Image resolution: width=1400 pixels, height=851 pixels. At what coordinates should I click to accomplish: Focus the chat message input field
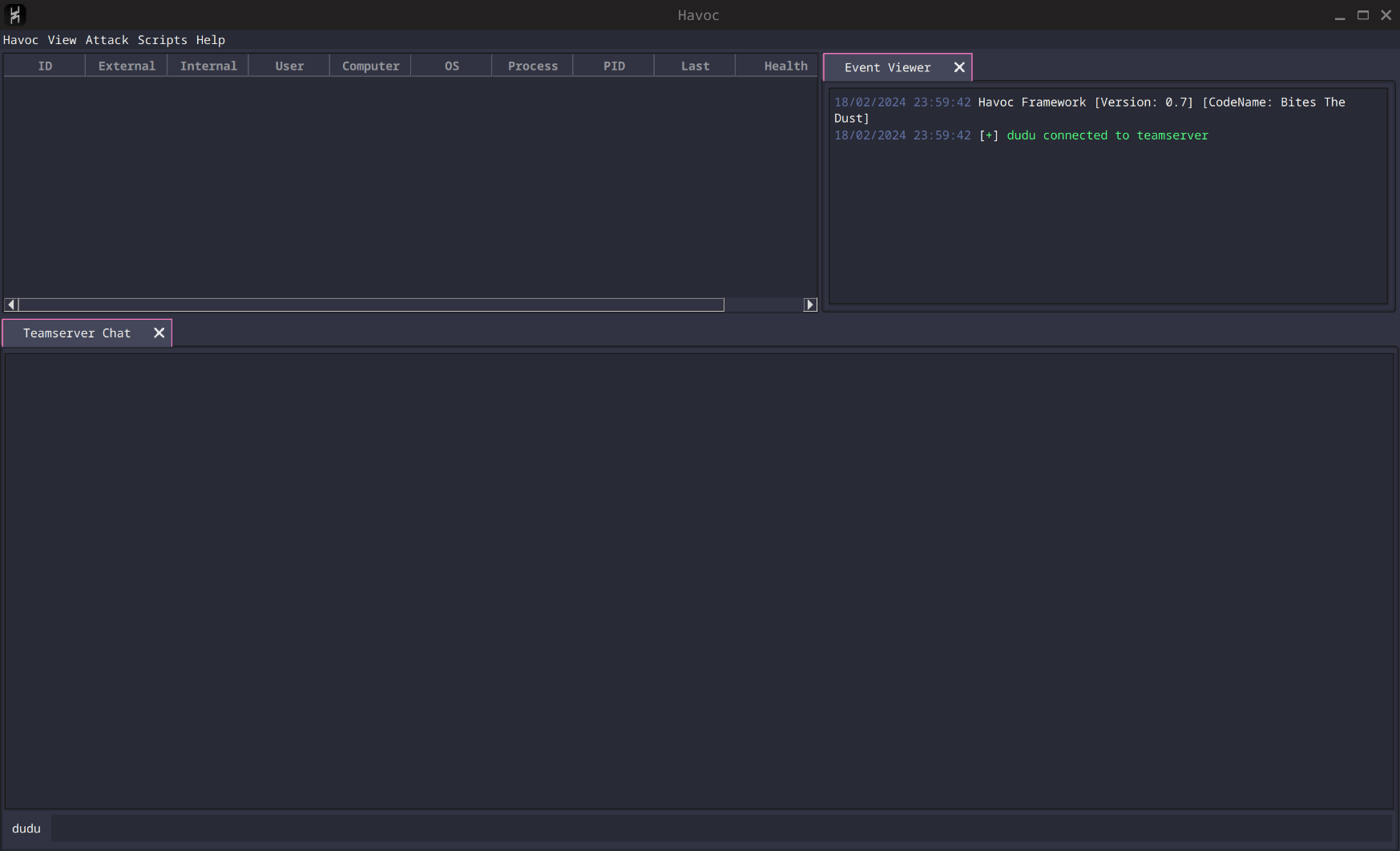point(724,829)
